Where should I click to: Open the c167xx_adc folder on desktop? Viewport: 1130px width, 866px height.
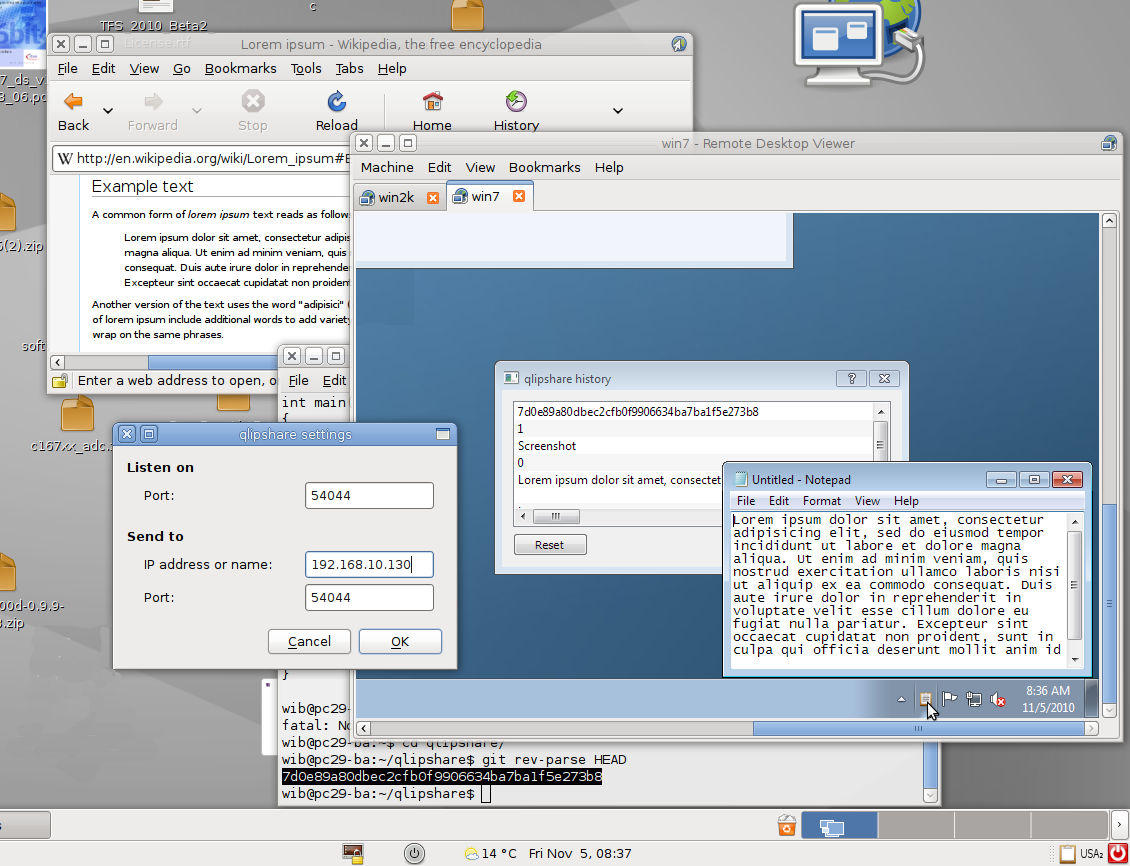click(x=77, y=416)
